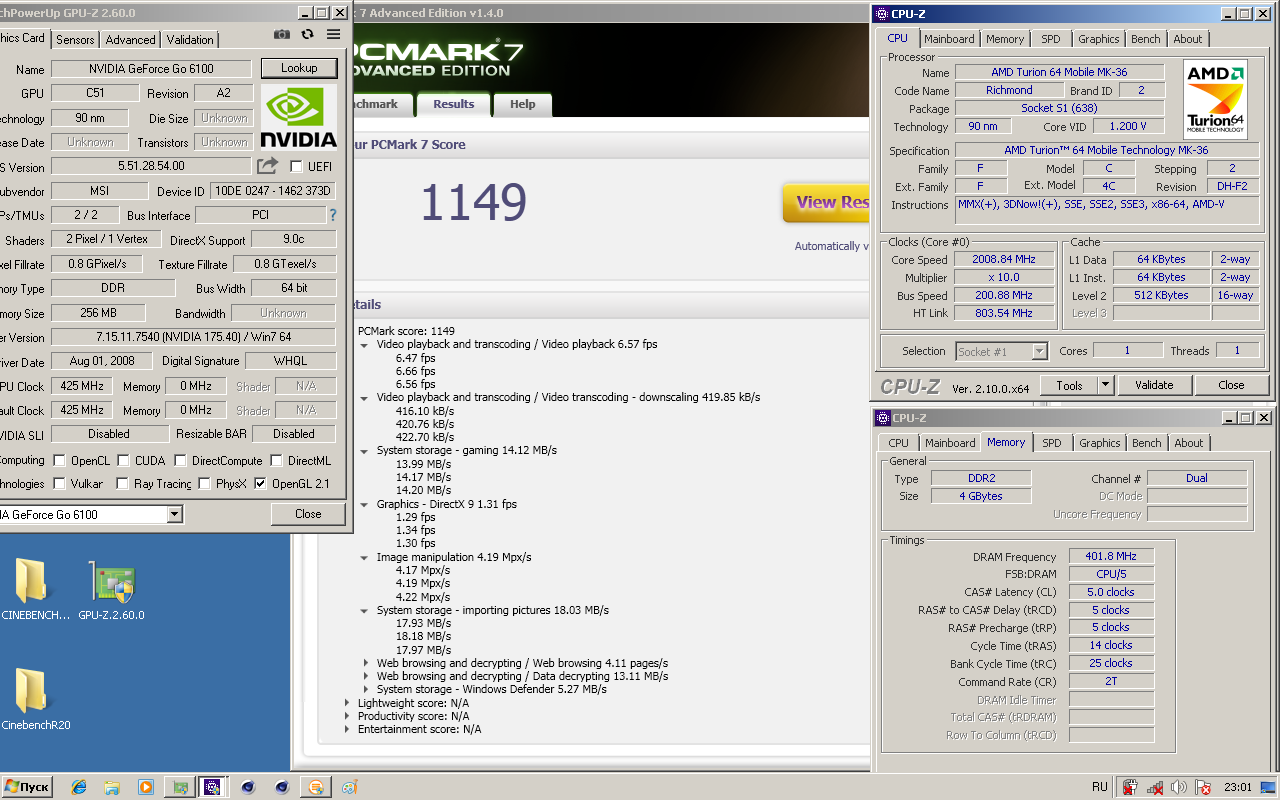
Task: Click the taskbar clock showing 23:01
Action: click(1238, 787)
